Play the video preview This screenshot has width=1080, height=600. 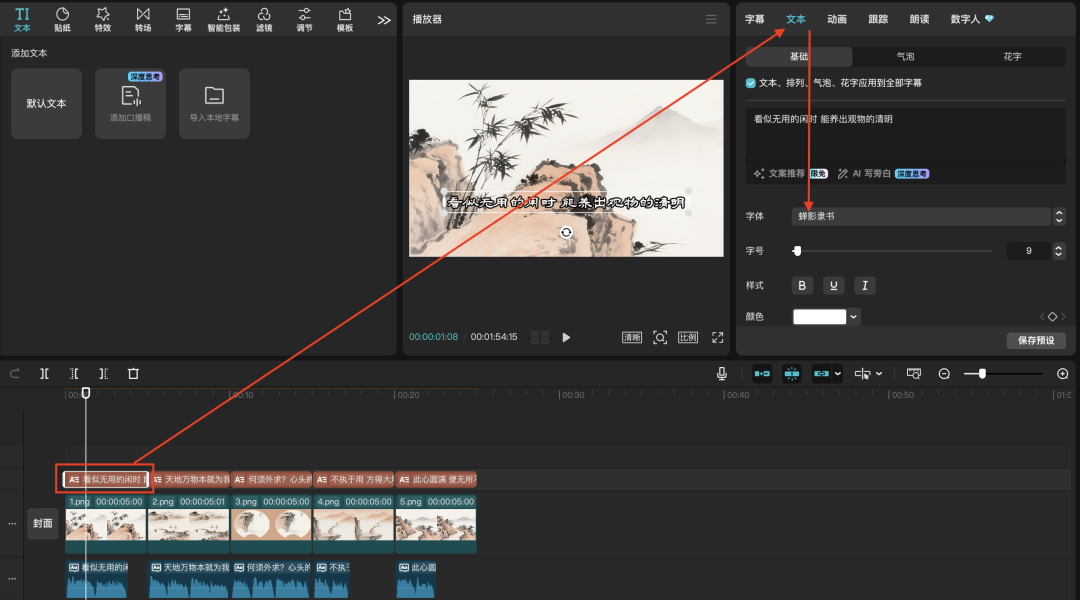tap(566, 338)
